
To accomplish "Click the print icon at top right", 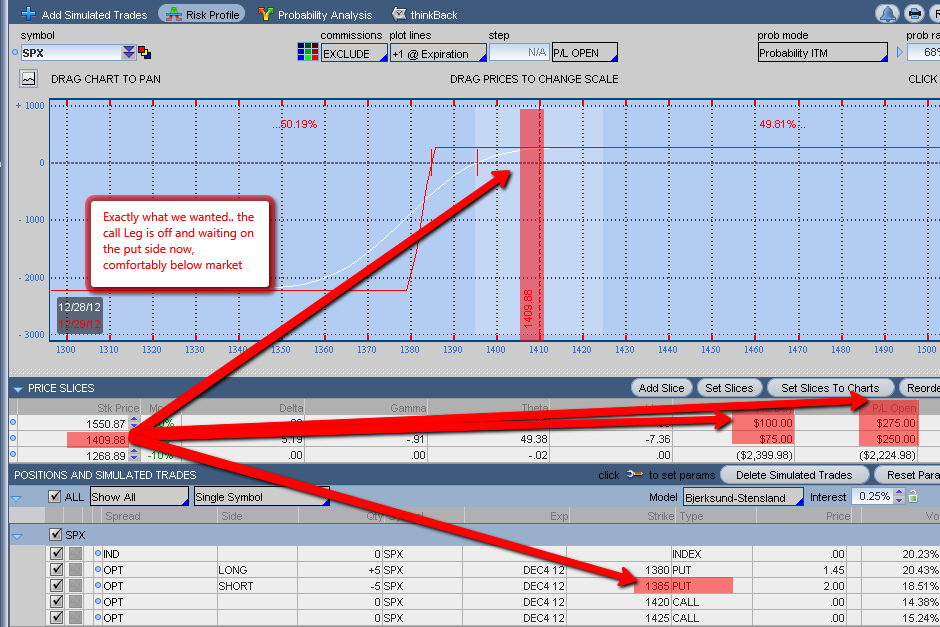I will click(914, 14).
